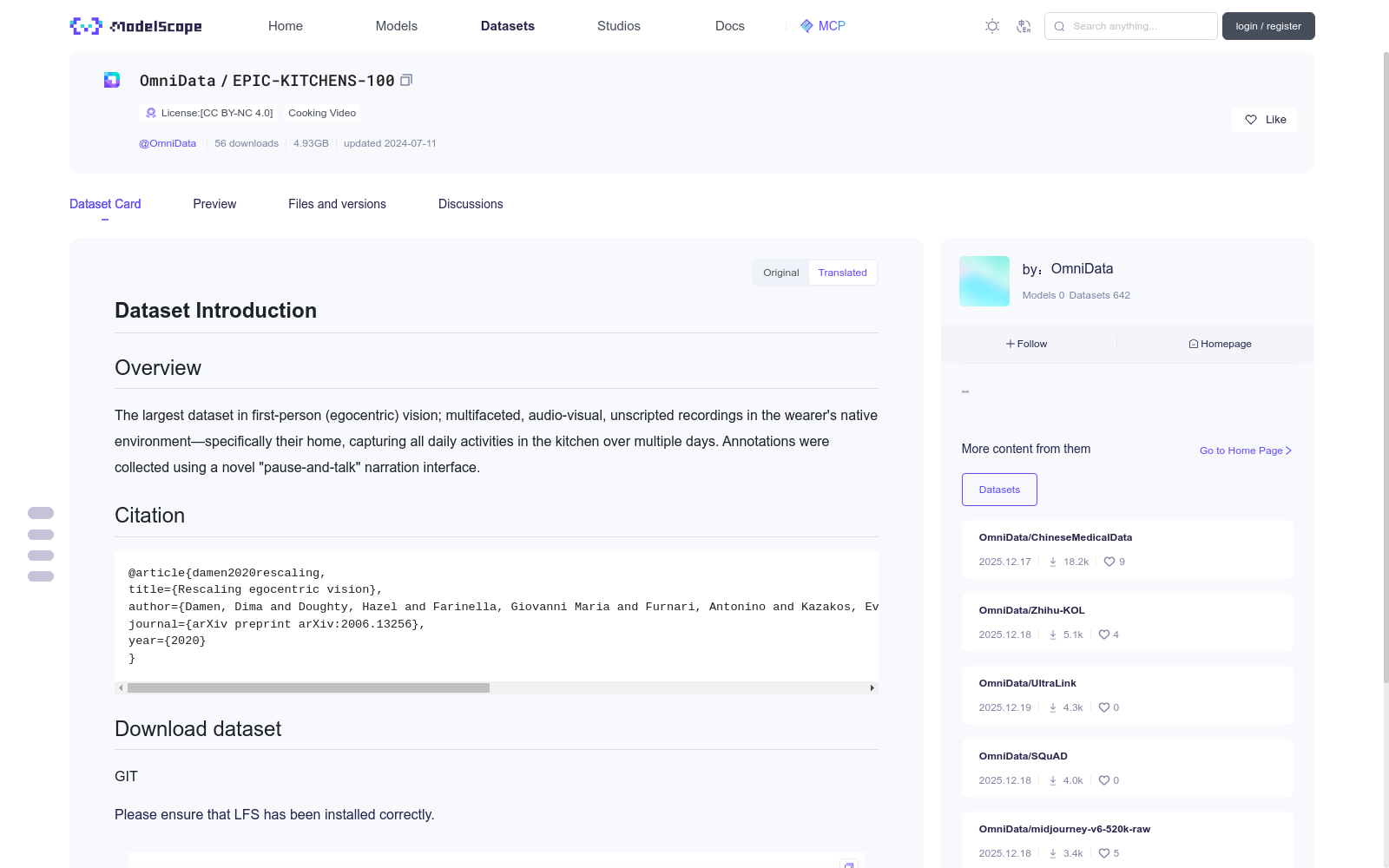Image resolution: width=1389 pixels, height=868 pixels.
Task: Click the license badge icon
Action: click(151, 113)
